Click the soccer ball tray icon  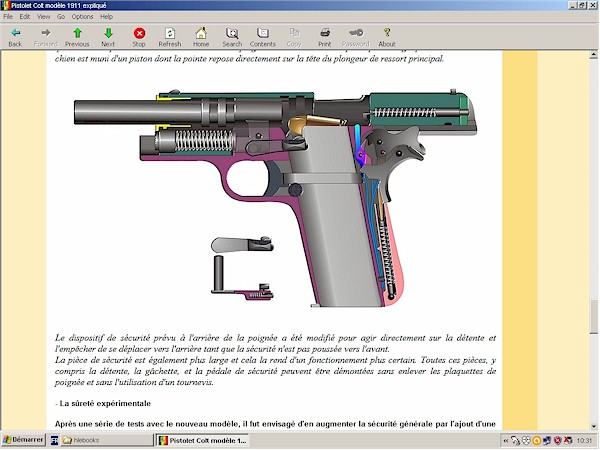[x=526, y=441]
